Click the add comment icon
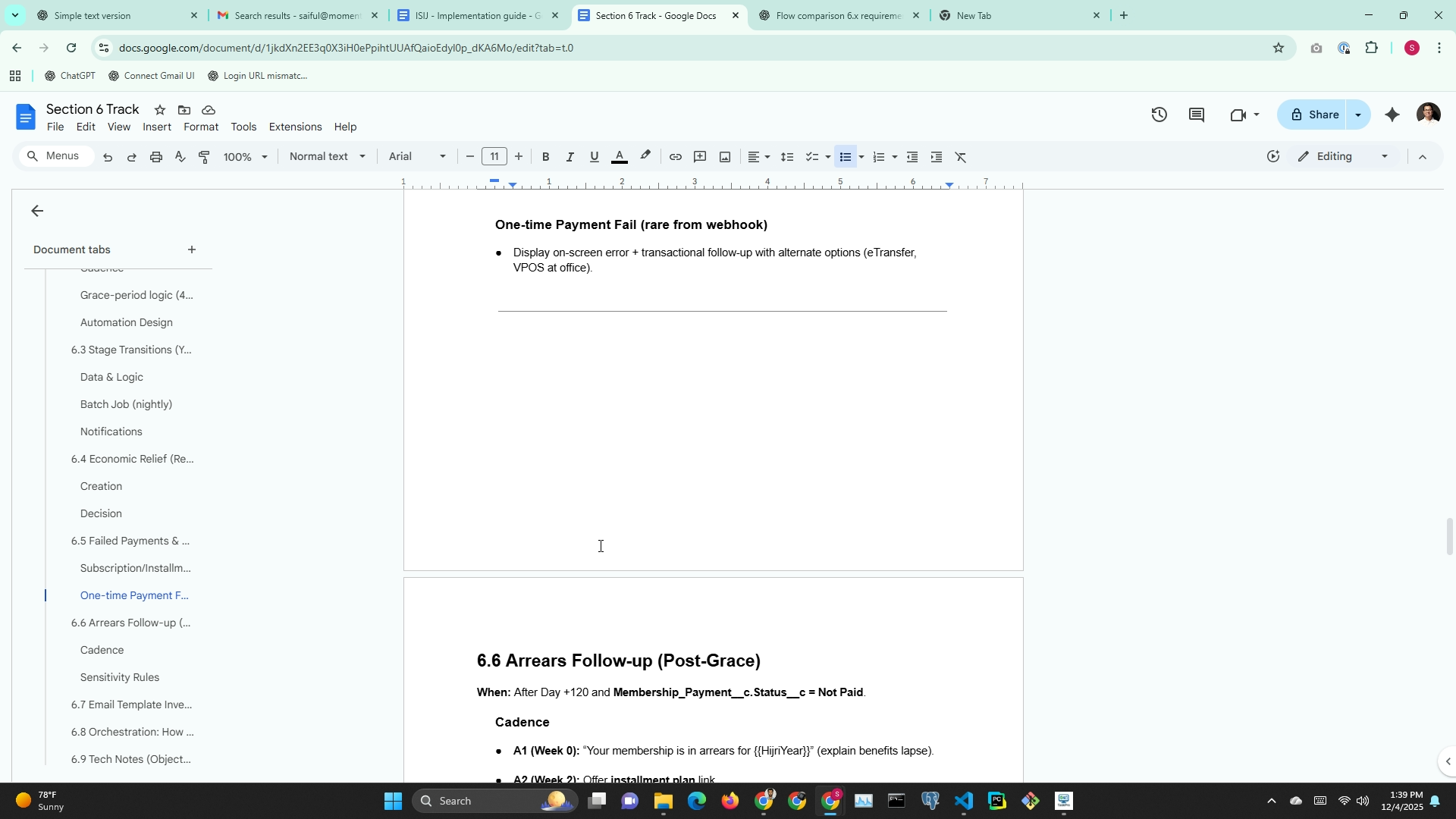This screenshot has height=819, width=1456. pos(700,157)
